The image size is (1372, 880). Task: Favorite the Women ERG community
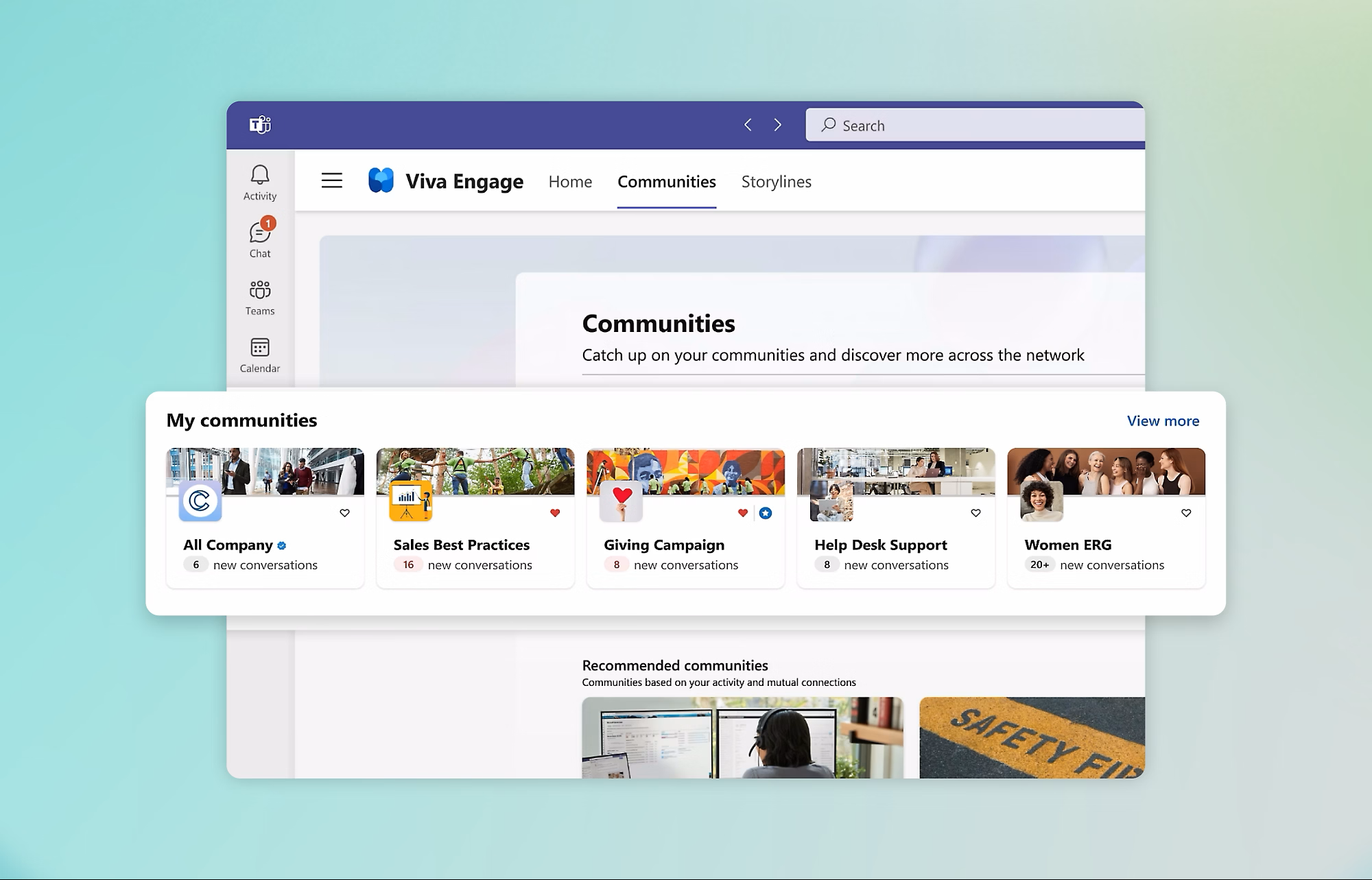point(1185,513)
